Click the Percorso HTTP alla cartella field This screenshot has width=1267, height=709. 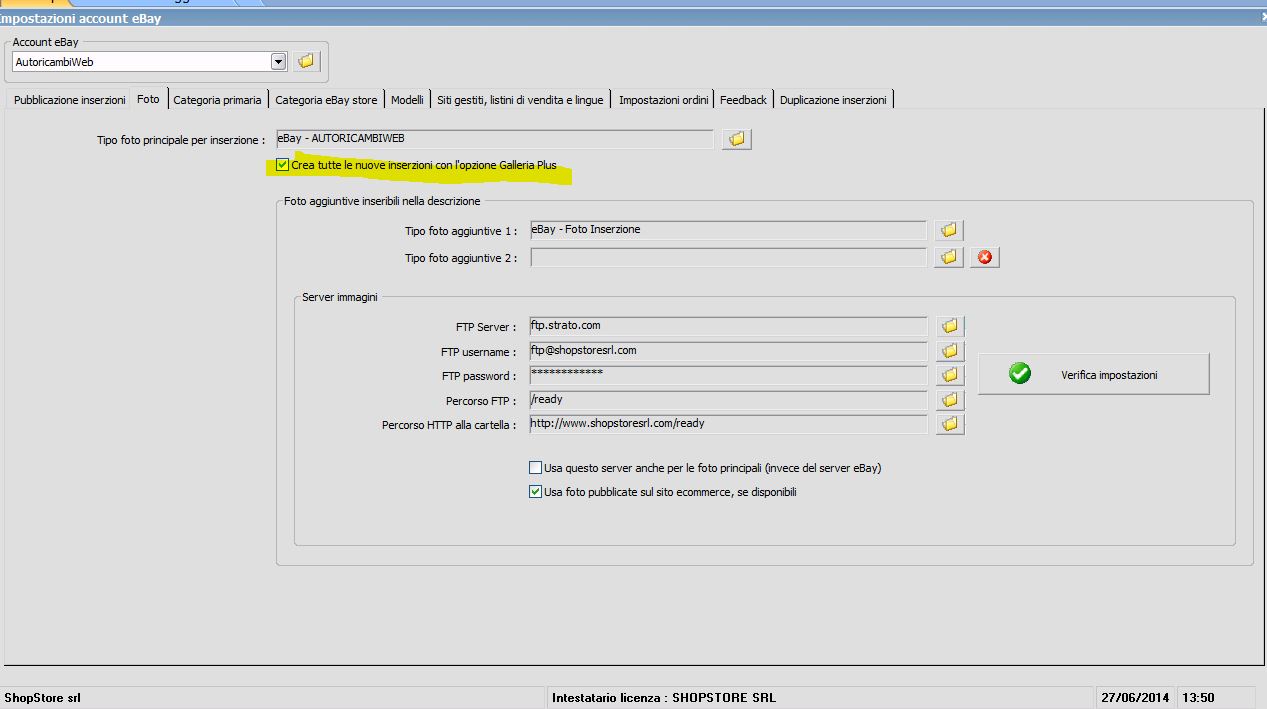click(x=728, y=424)
